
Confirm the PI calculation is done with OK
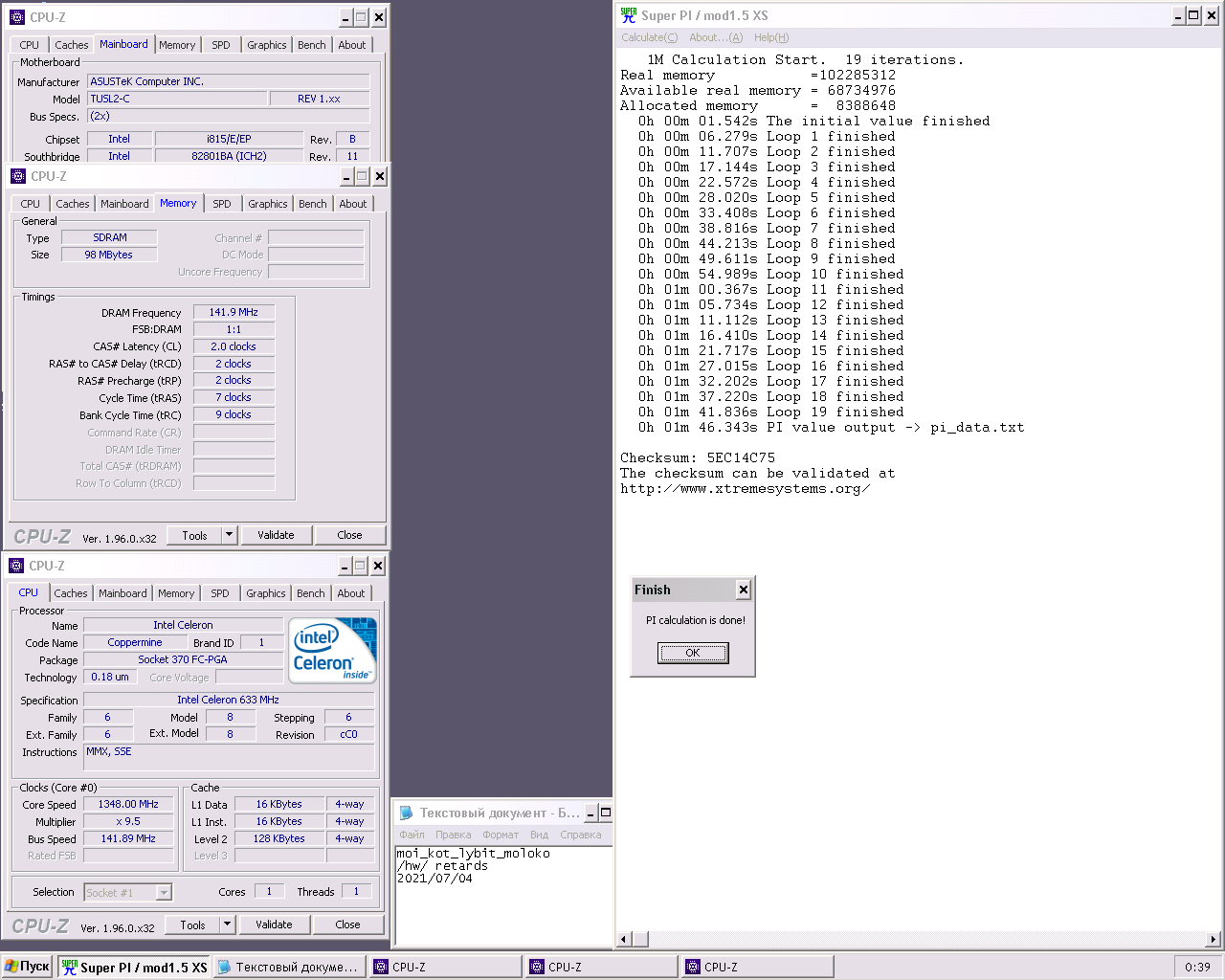693,653
